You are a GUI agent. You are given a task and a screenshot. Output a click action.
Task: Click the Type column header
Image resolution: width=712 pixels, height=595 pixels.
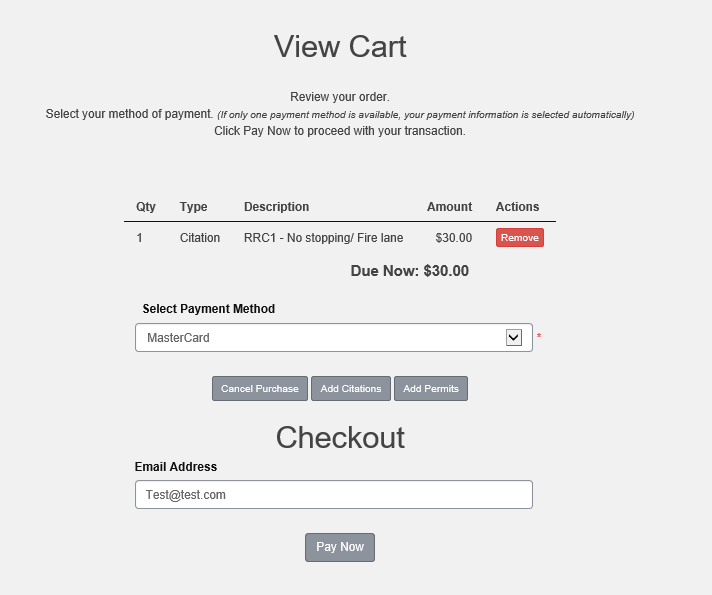193,207
